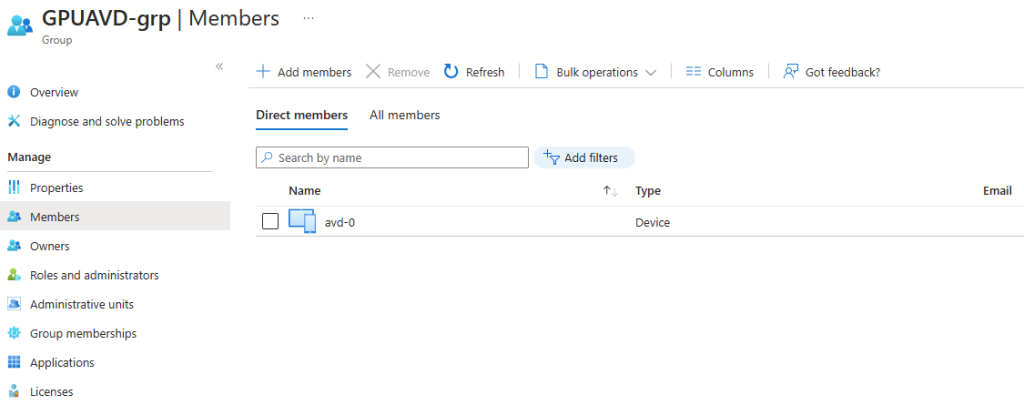The image size is (1024, 405).
Task: Click the search magnifier icon
Action: [x=267, y=157]
